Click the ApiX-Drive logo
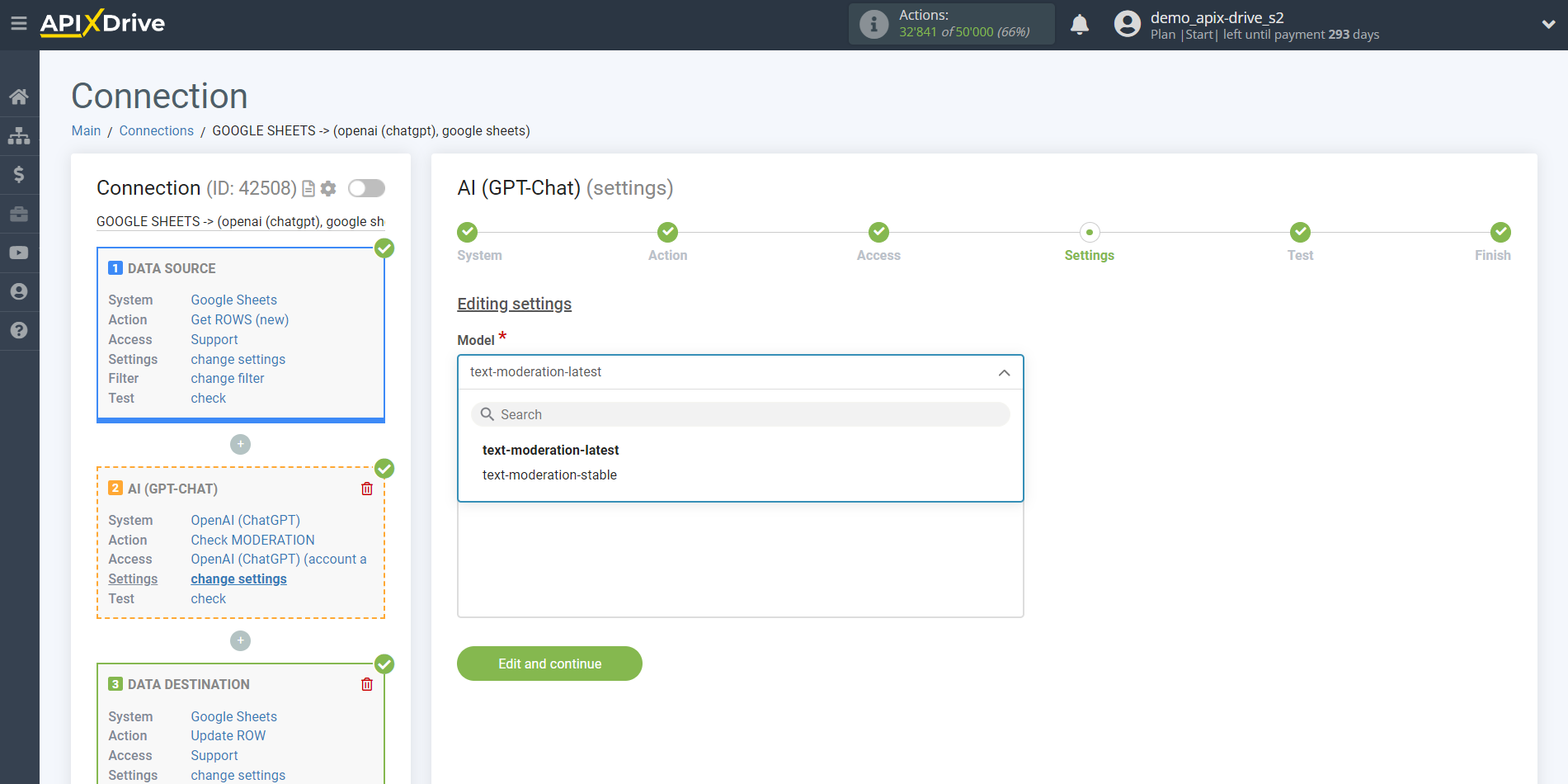 (102, 23)
